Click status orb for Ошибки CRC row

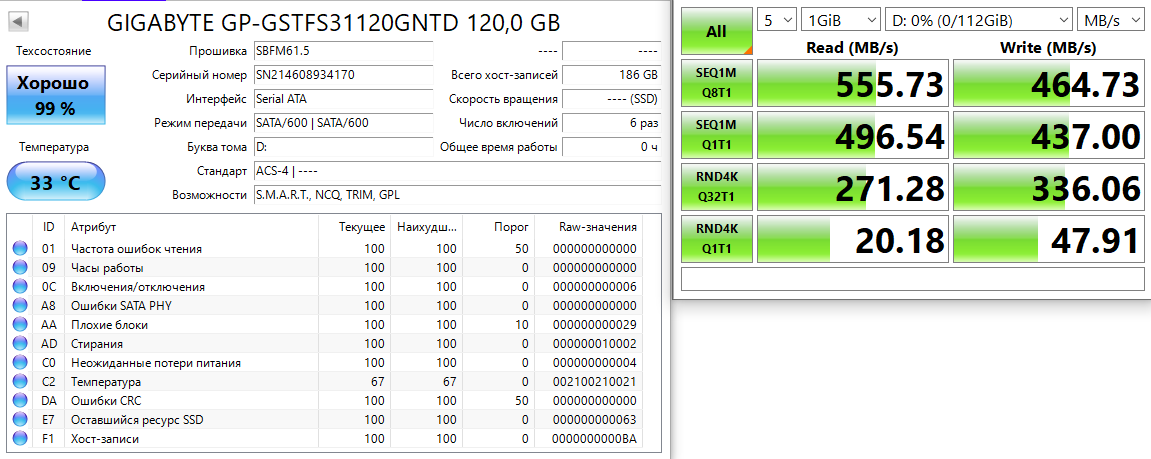(20, 401)
